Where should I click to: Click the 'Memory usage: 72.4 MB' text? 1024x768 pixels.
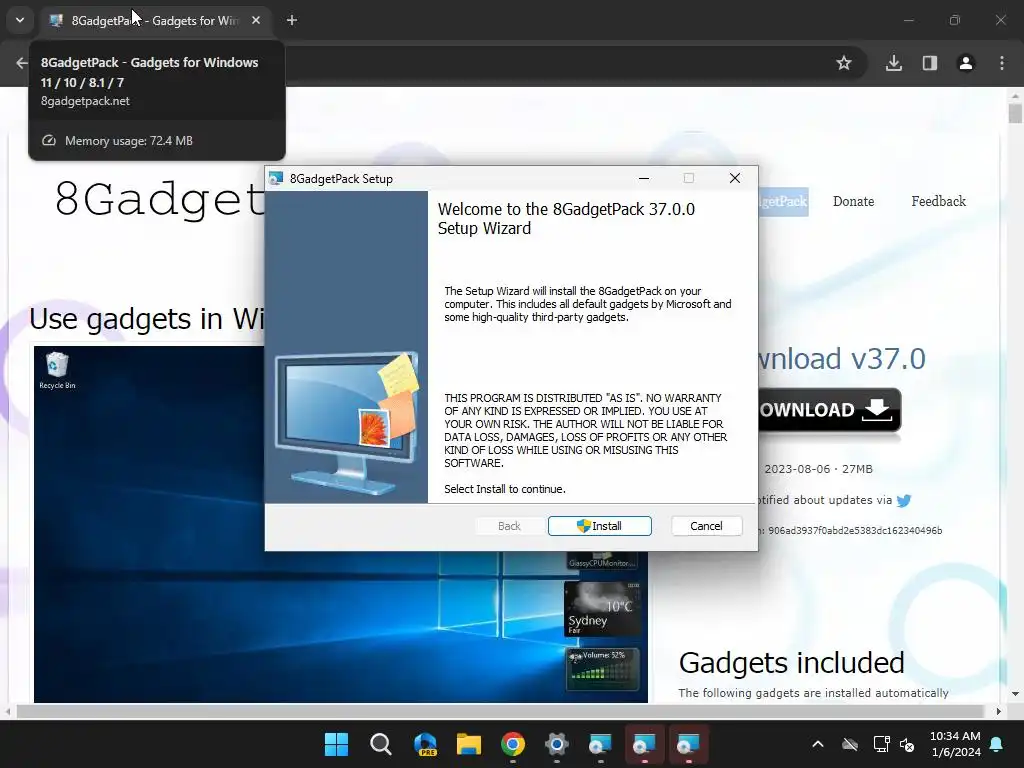(129, 141)
